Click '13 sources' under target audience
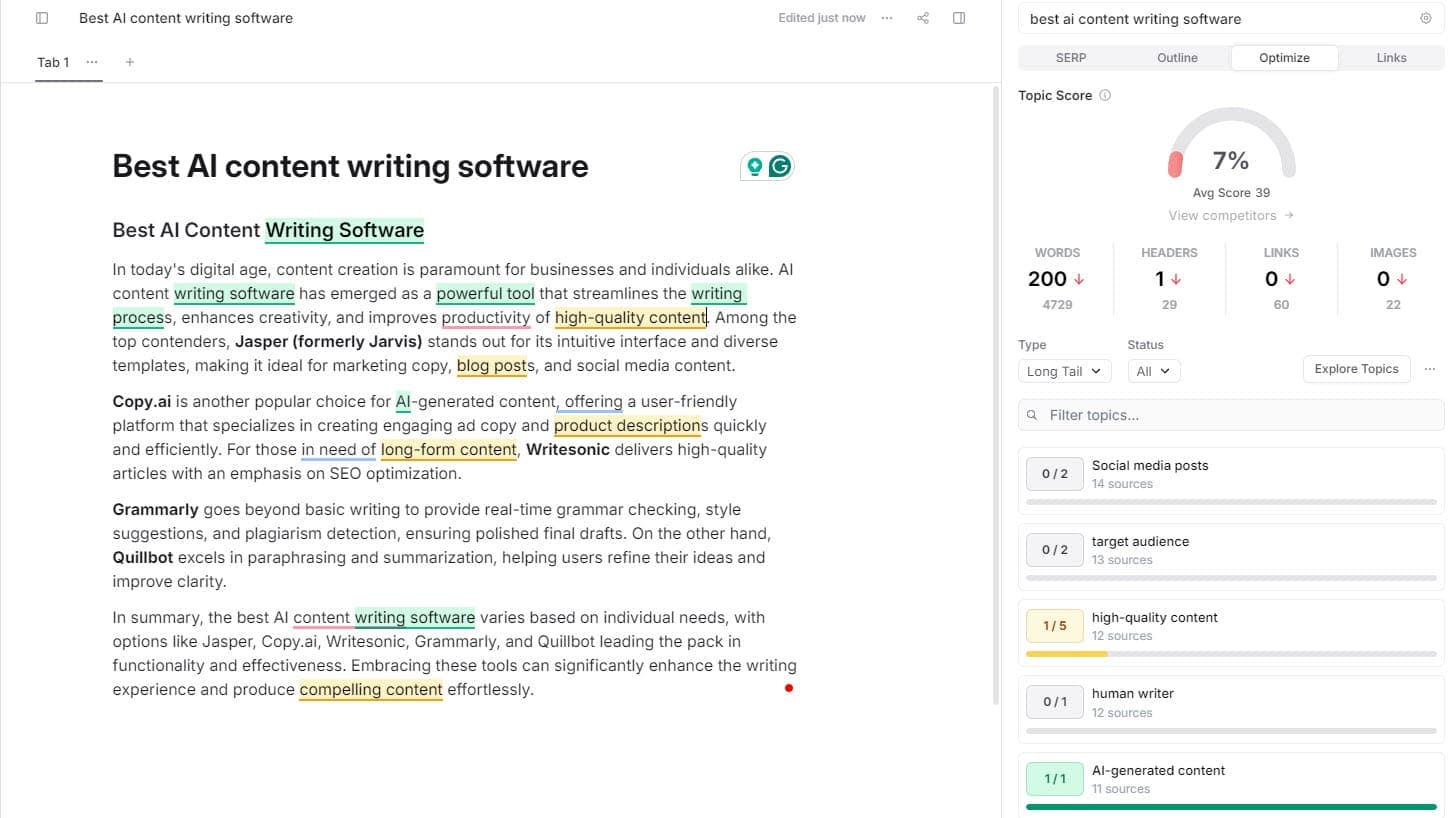The width and height of the screenshot is (1451, 818). click(x=1122, y=560)
